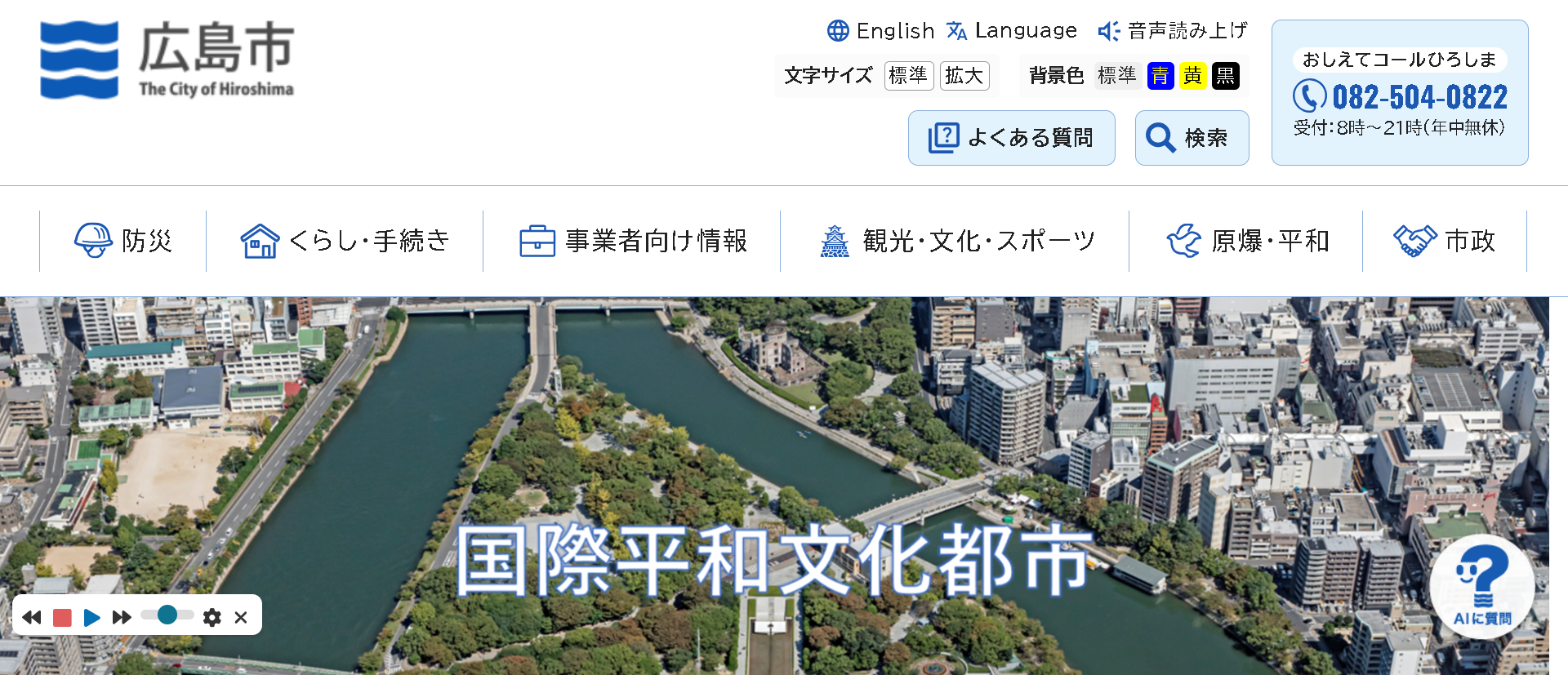Image resolution: width=1568 pixels, height=675 pixels.
Task: Click the briefcase icon for 事業者向け情報
Action: tap(537, 241)
